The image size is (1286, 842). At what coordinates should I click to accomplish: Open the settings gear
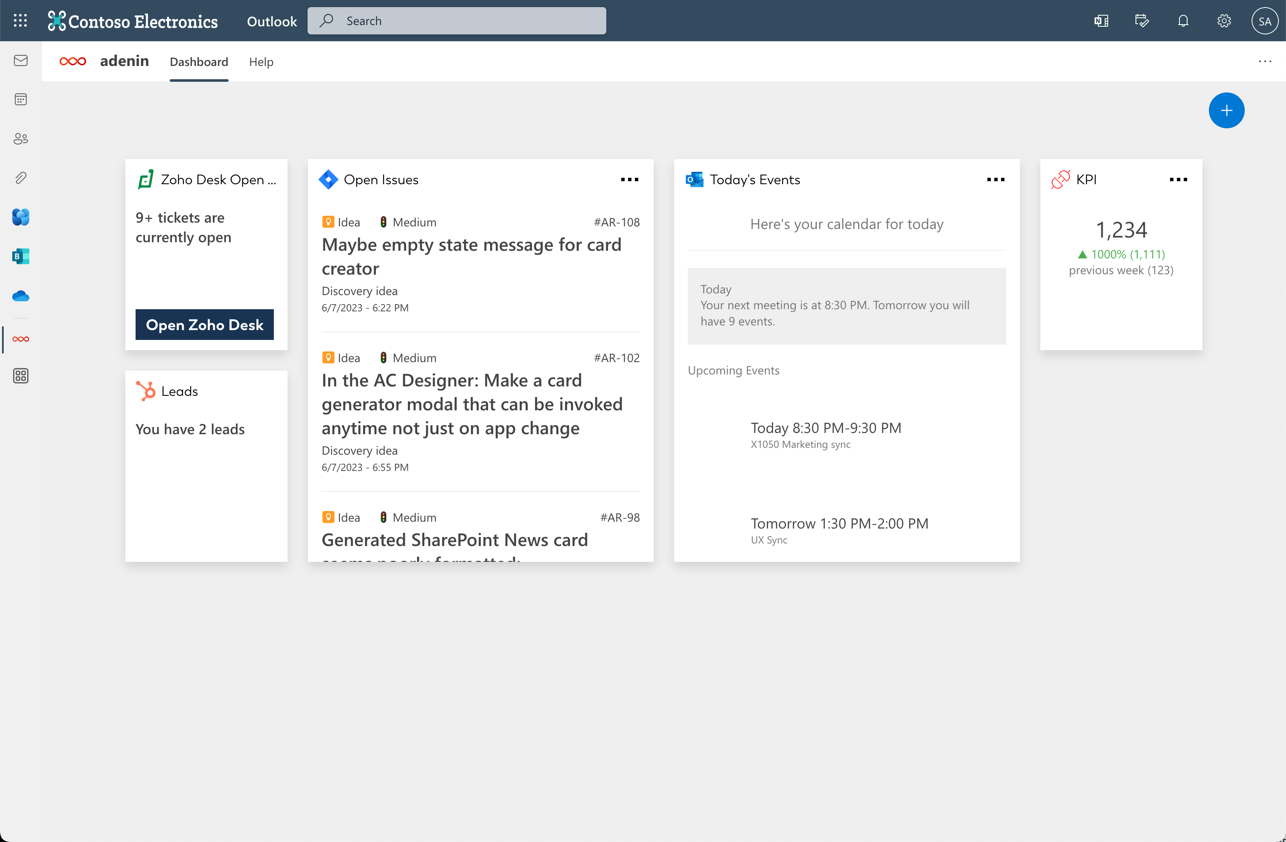pyautogui.click(x=1224, y=21)
